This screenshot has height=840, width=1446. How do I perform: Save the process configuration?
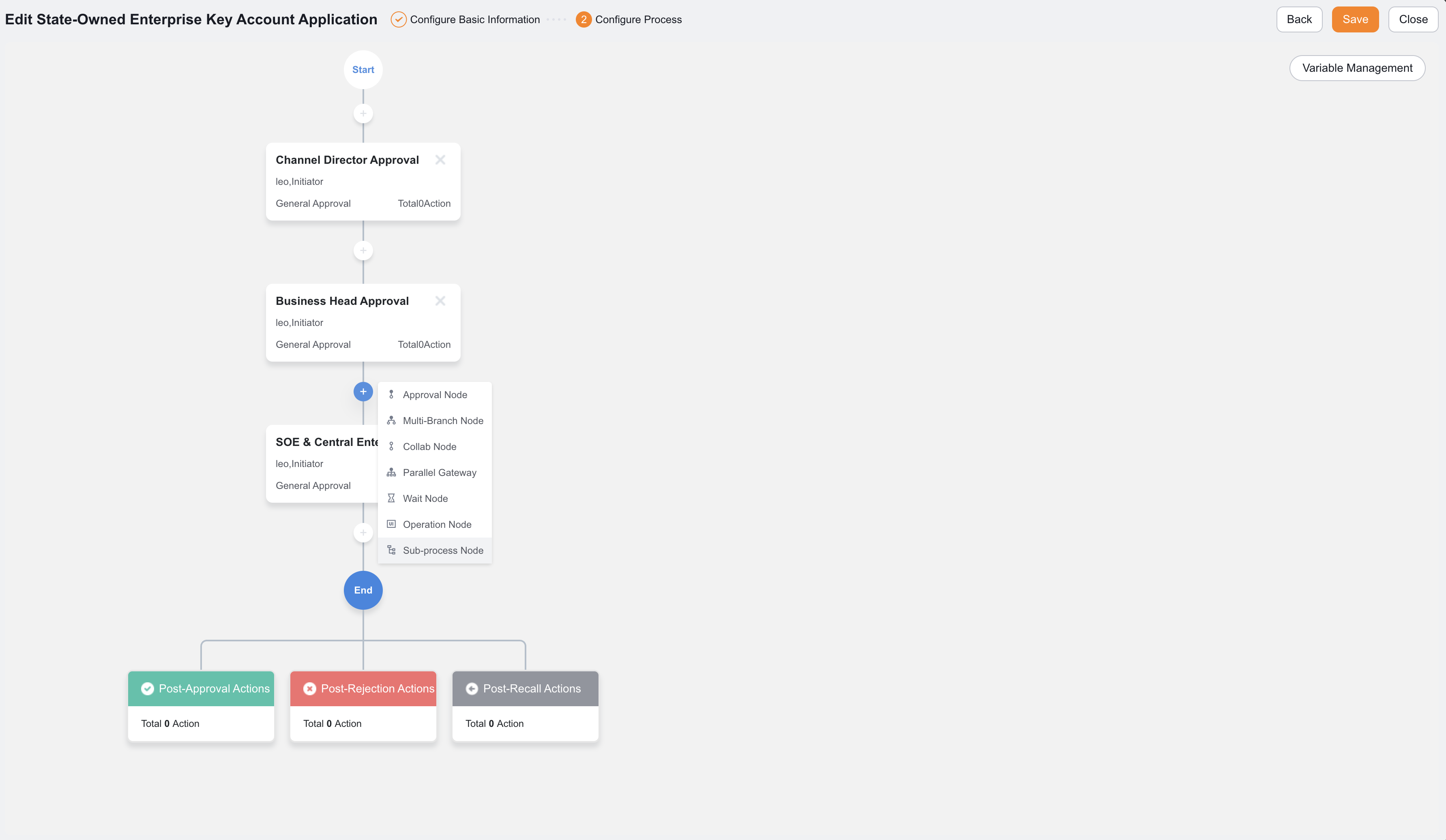1355,19
